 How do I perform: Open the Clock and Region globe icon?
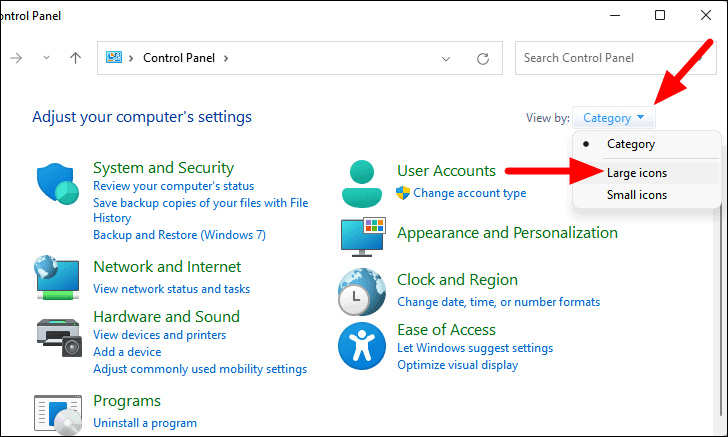[362, 292]
